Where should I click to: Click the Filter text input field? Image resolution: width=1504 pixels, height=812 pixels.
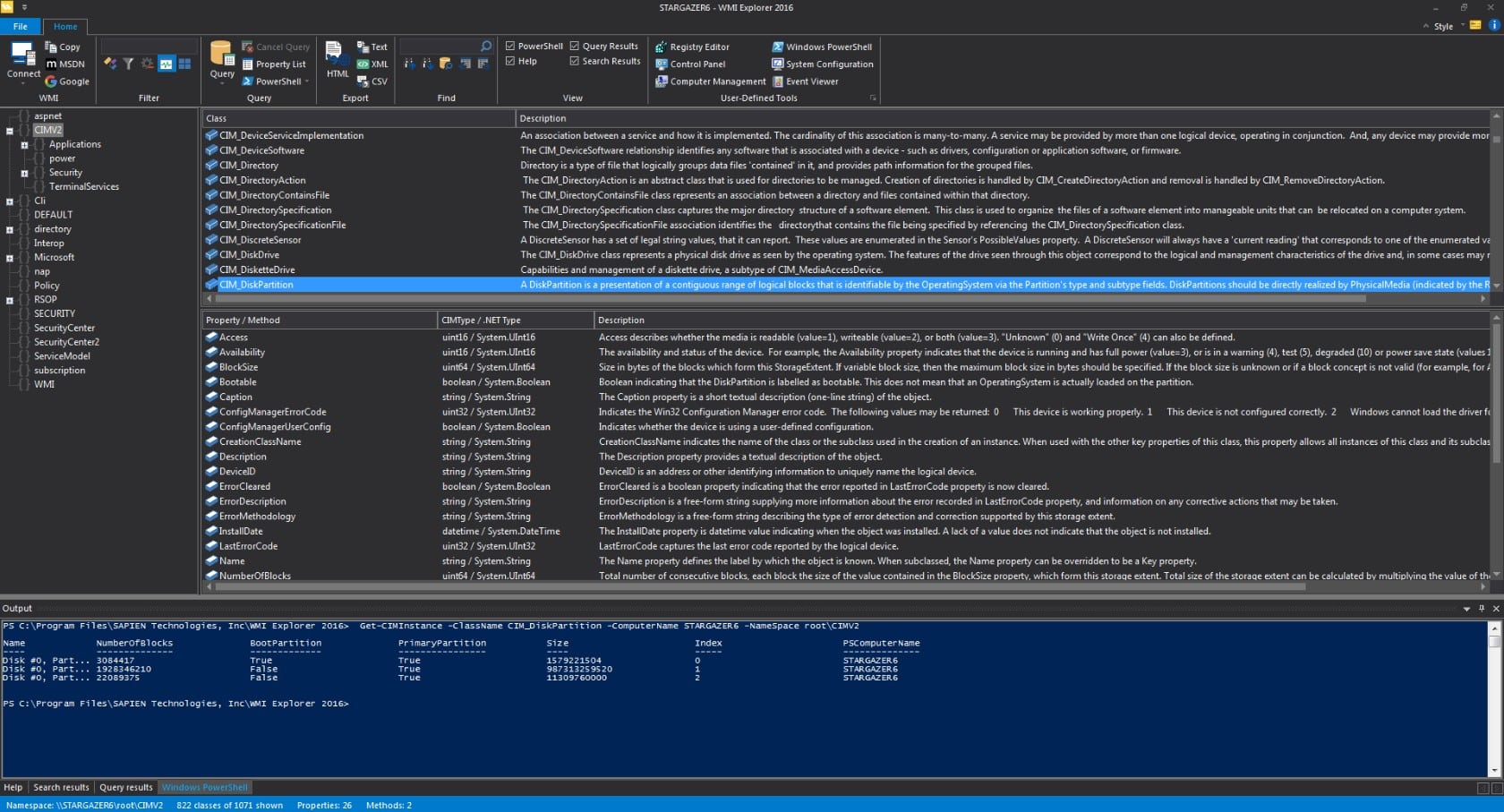point(149,46)
